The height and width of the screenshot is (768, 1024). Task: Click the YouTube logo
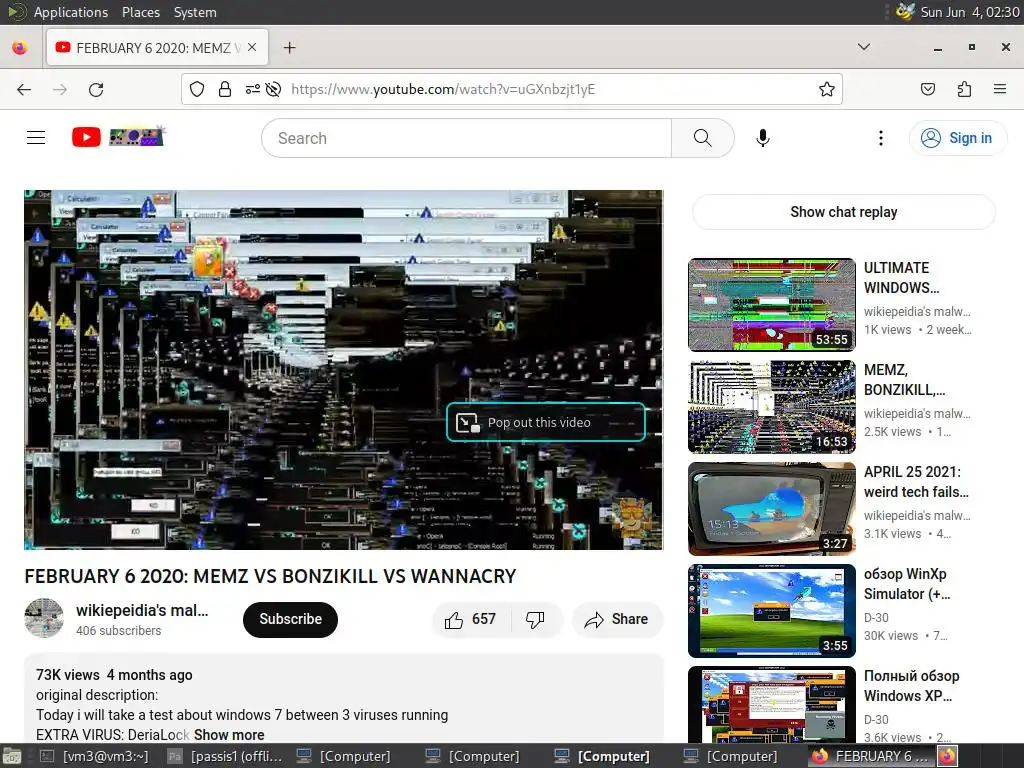point(118,137)
